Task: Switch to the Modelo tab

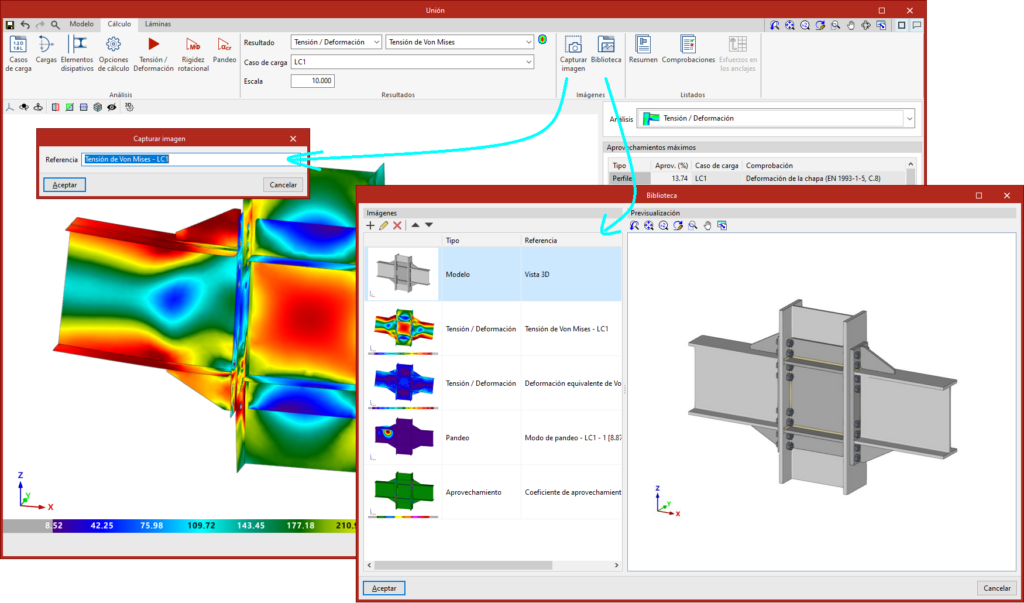Action: pos(82,24)
